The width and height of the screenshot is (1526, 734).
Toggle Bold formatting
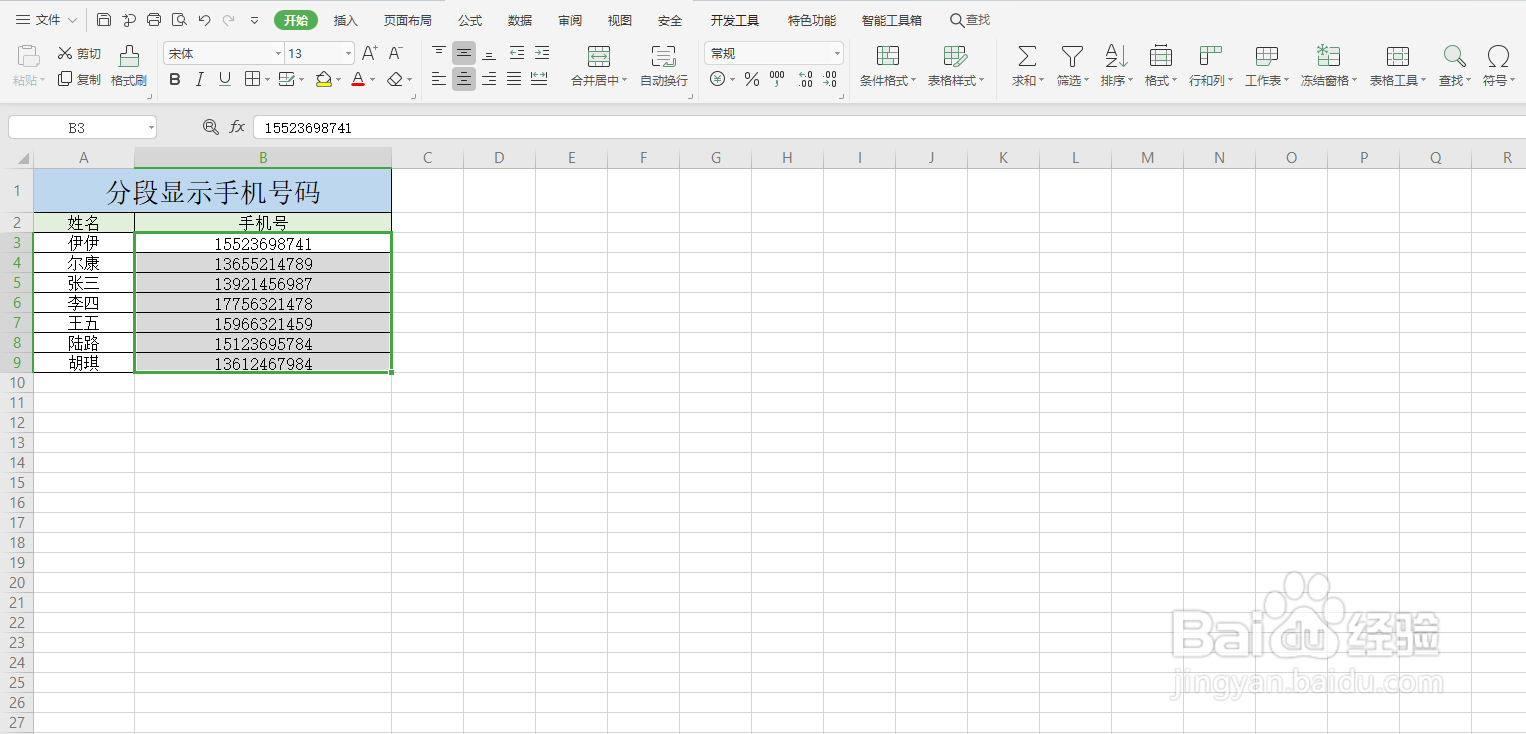175,79
